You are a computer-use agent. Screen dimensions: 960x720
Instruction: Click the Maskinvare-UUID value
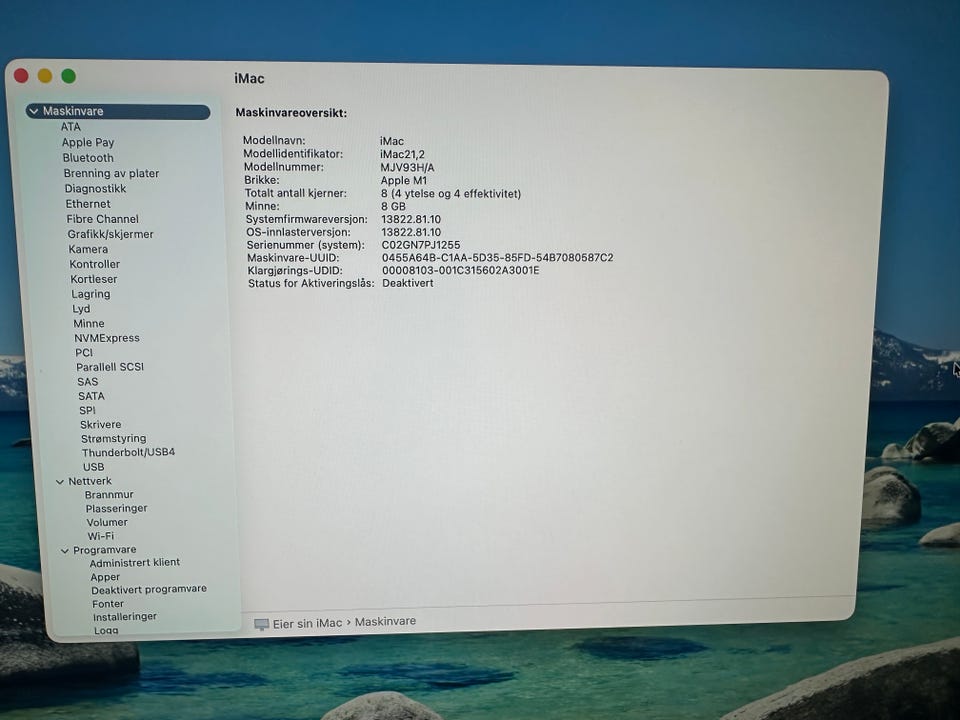pos(498,258)
